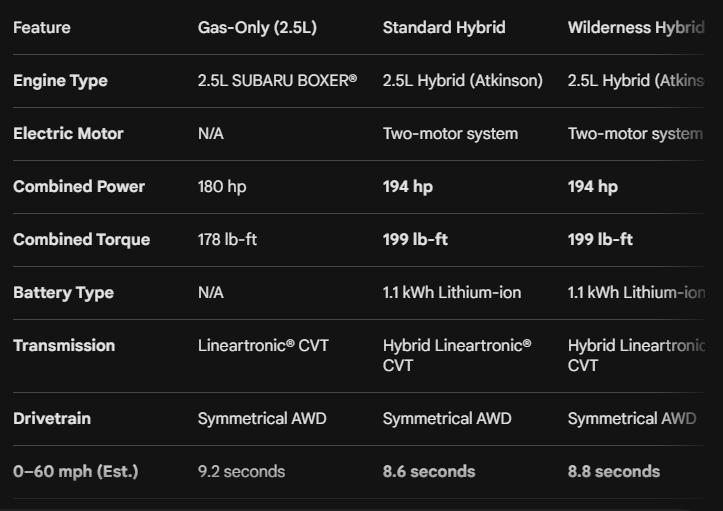Click the 0–60 mph (Est.) row label

[x=76, y=472]
